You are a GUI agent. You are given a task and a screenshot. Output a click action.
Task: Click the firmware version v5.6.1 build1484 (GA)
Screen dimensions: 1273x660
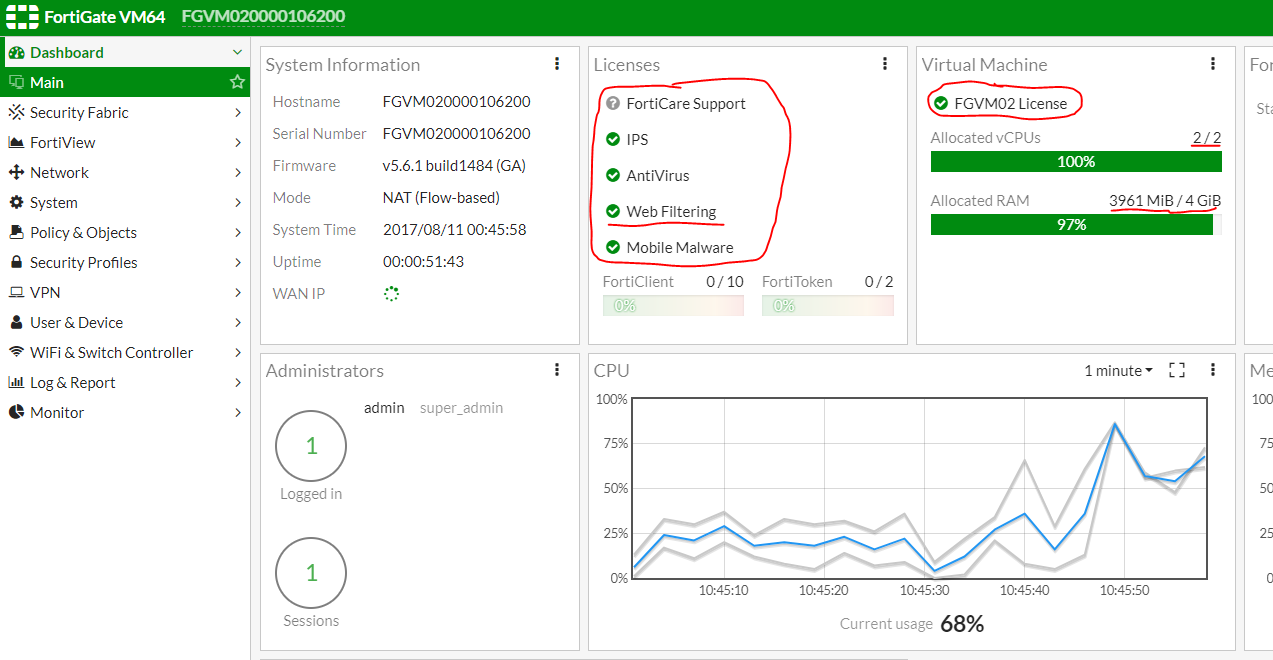pos(454,166)
